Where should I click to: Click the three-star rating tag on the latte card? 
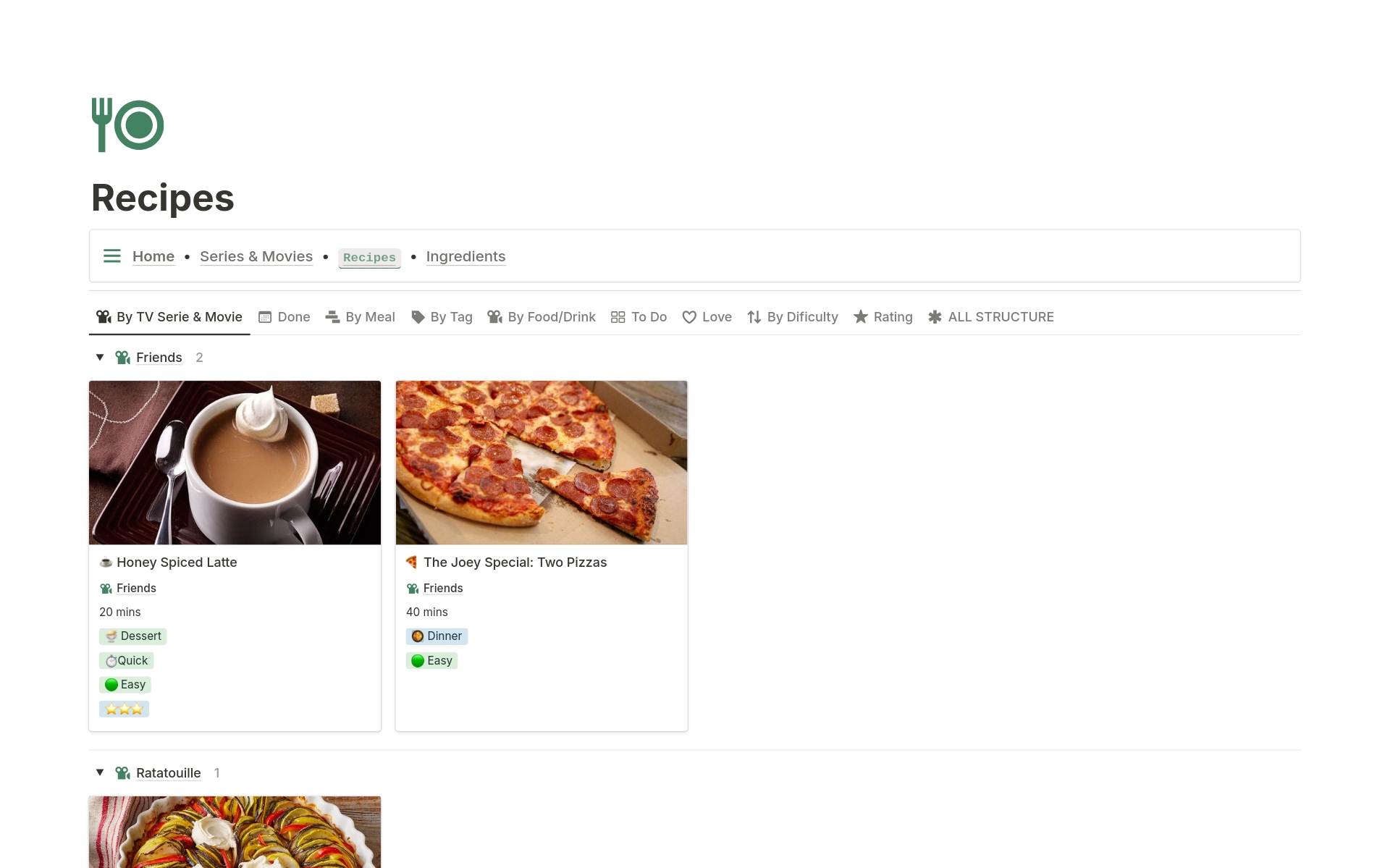[124, 709]
